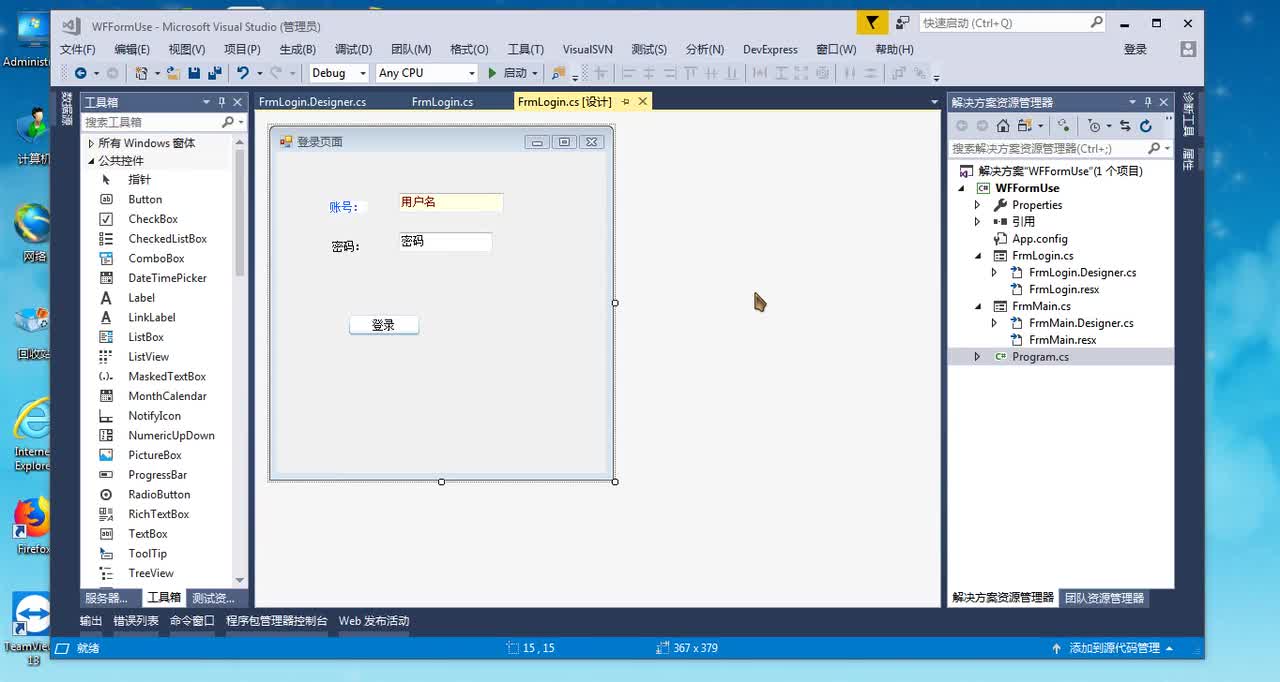
Task: Switch to the 团队资源管理器 tab
Action: [x=1104, y=598]
